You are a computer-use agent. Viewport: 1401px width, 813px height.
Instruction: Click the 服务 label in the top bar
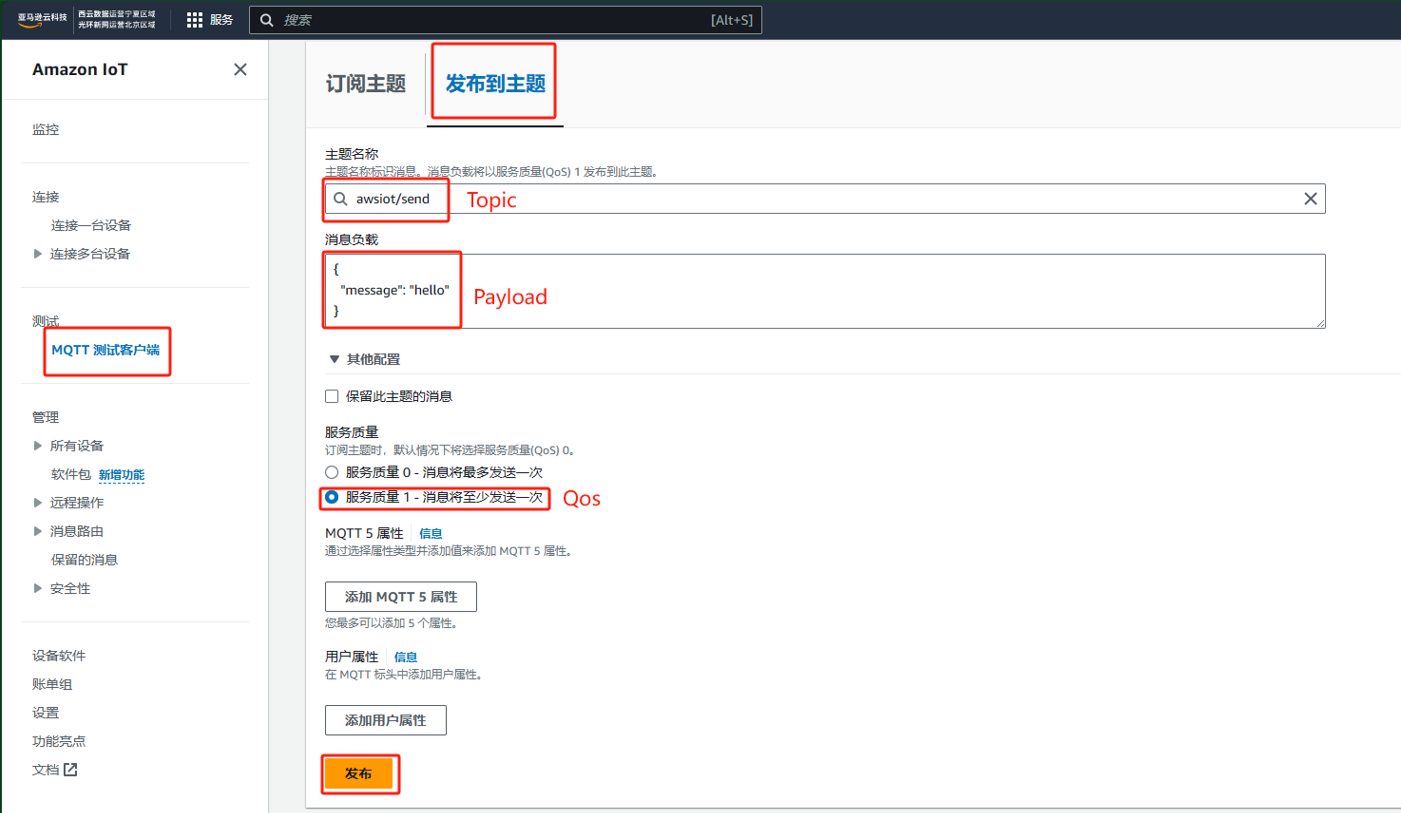(221, 20)
